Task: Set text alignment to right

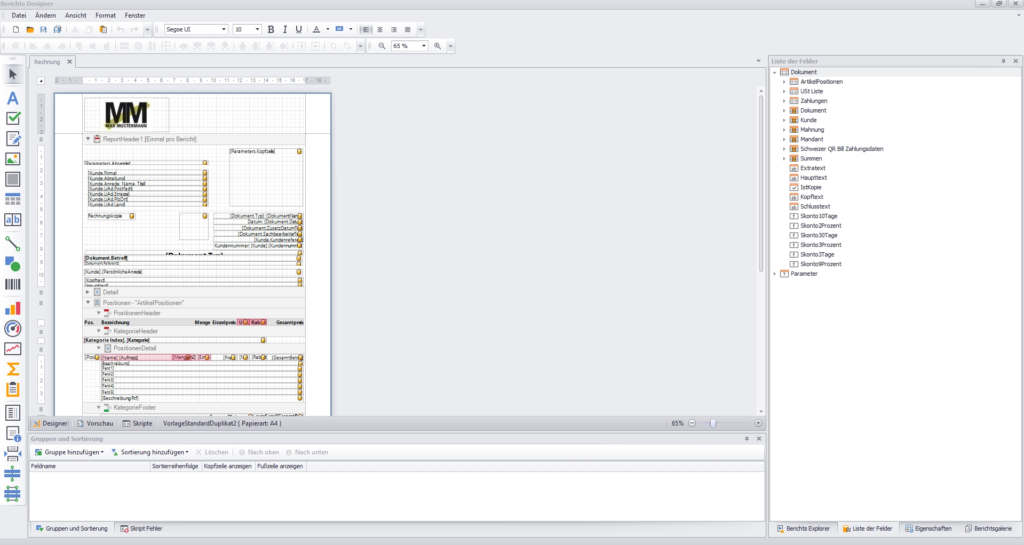Action: [x=393, y=29]
